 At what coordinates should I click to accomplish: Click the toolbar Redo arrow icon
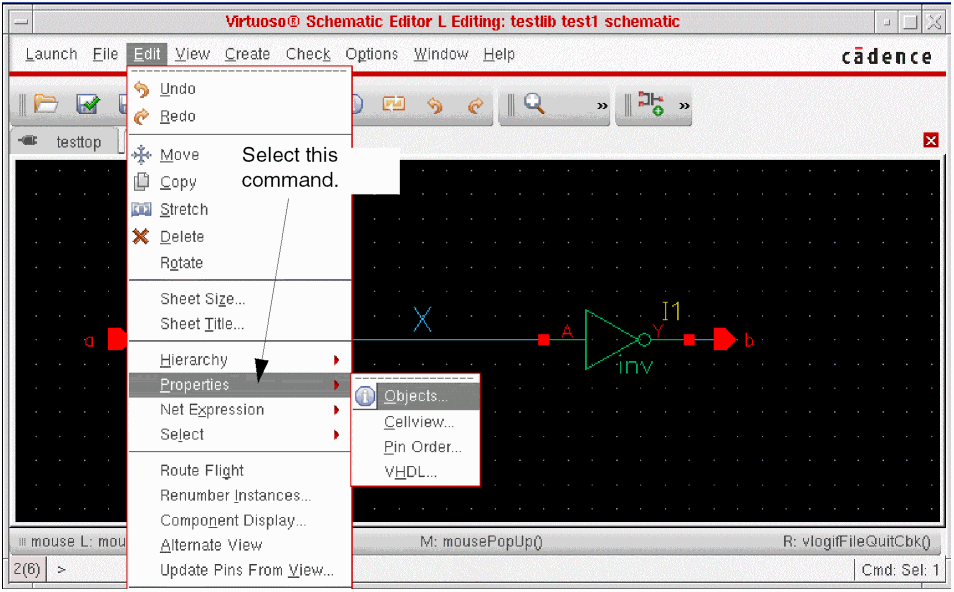[475, 105]
